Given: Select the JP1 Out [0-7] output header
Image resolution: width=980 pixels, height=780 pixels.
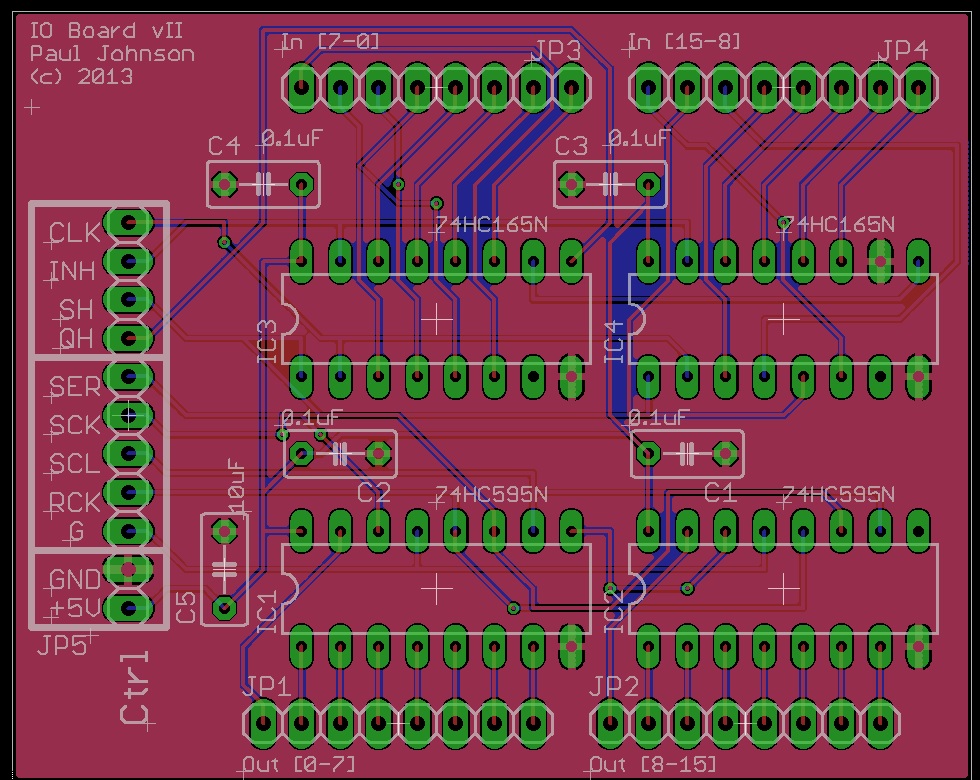Looking at the screenshot, I should 400,721.
